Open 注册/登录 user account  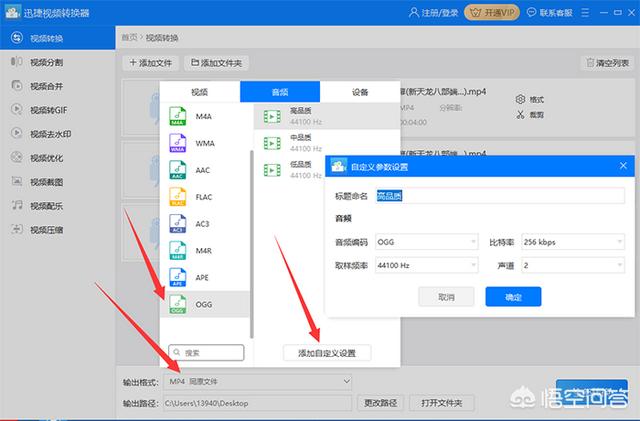tap(433, 13)
